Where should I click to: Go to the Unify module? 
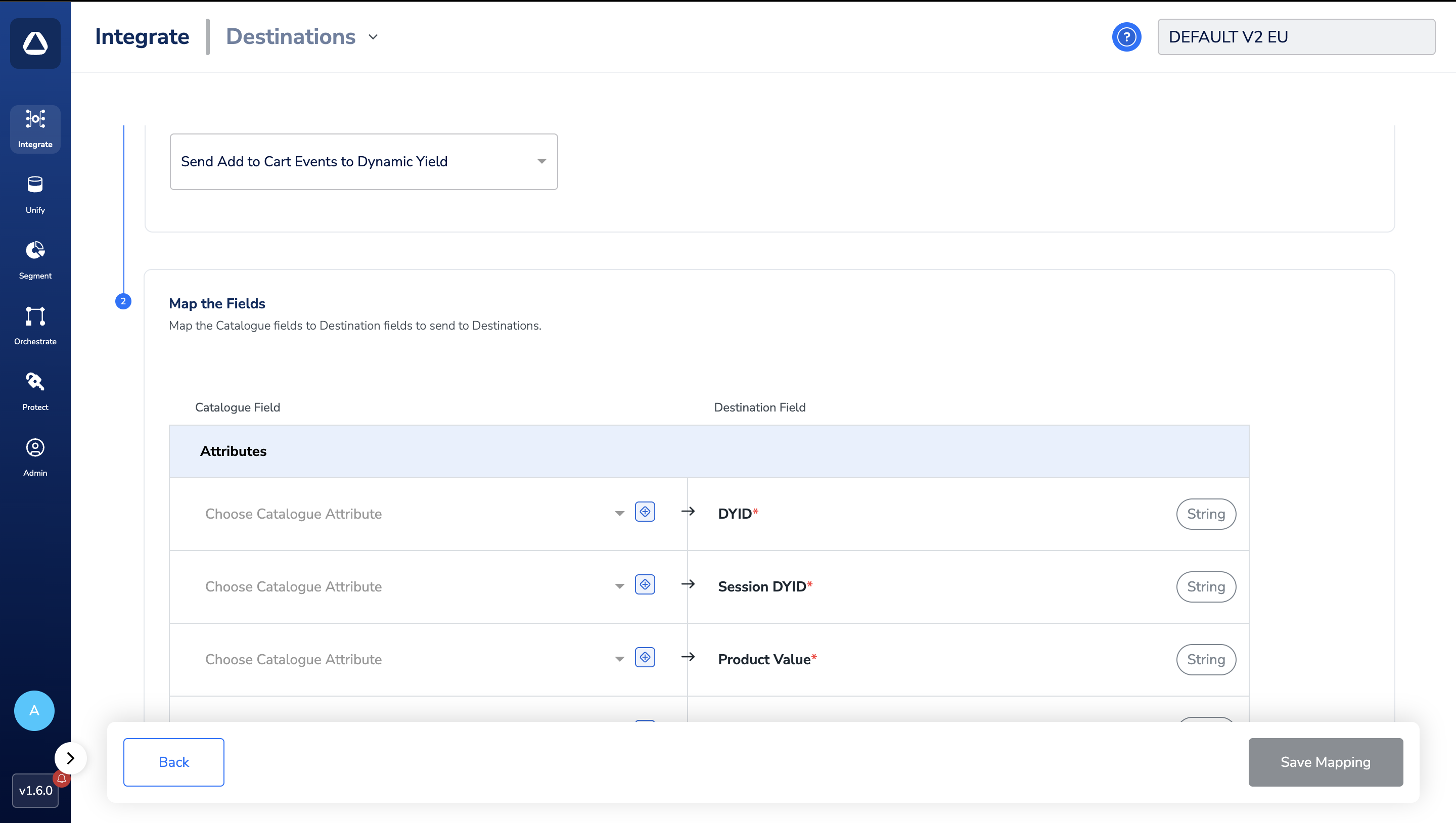click(x=35, y=194)
